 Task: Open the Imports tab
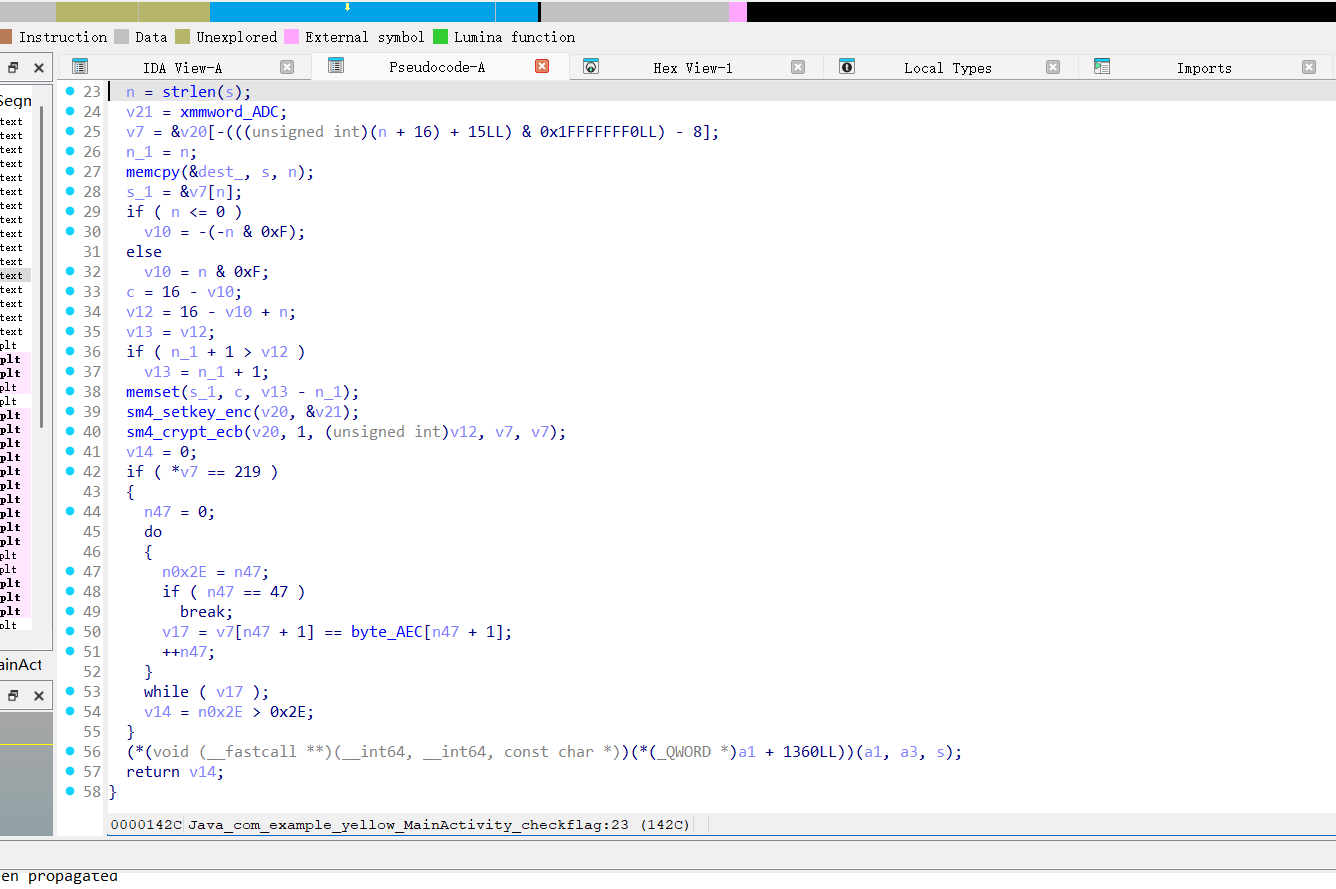tap(1204, 68)
